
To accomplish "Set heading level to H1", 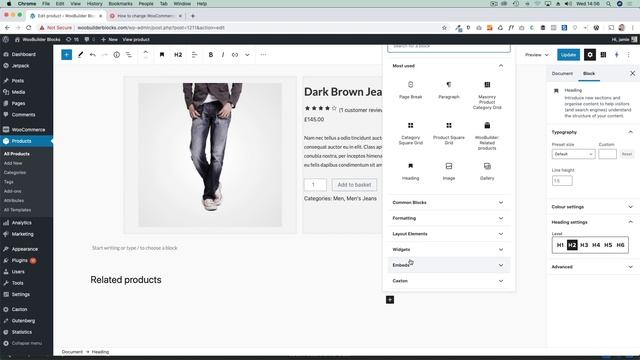I will click(560, 245).
